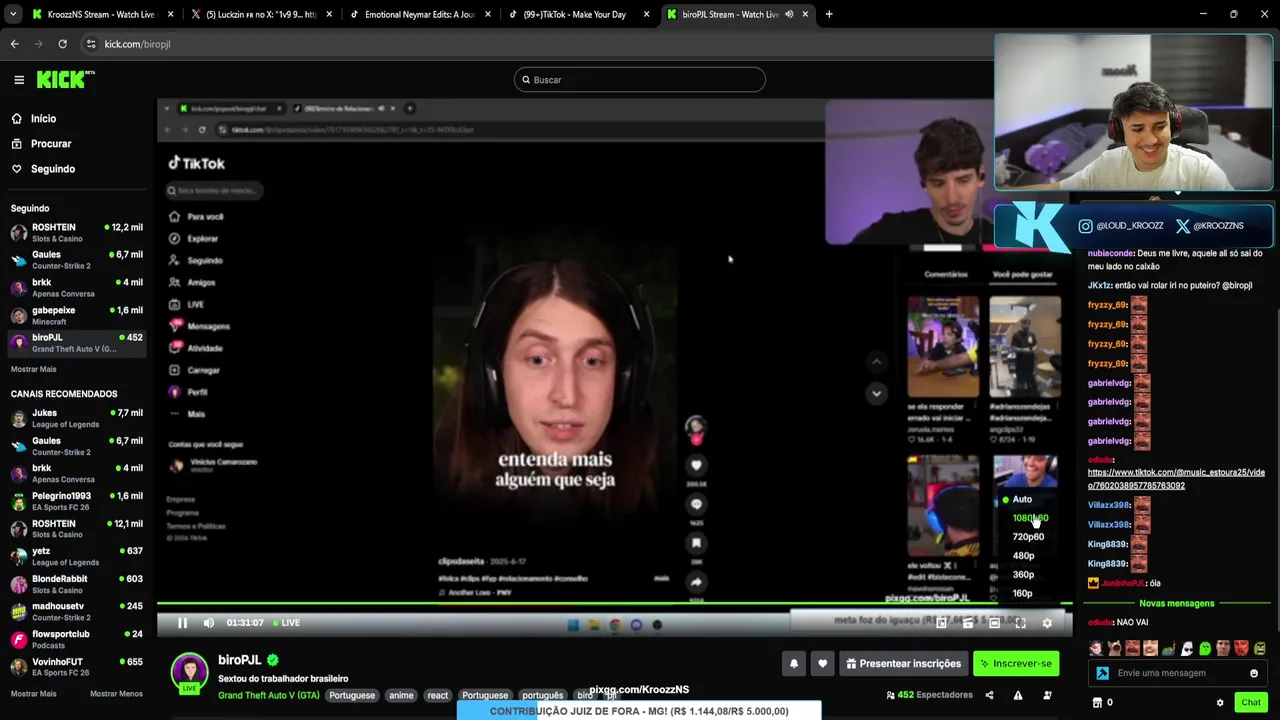Open the chat shop icon
The width and height of the screenshot is (1280, 720).
(x=1097, y=703)
